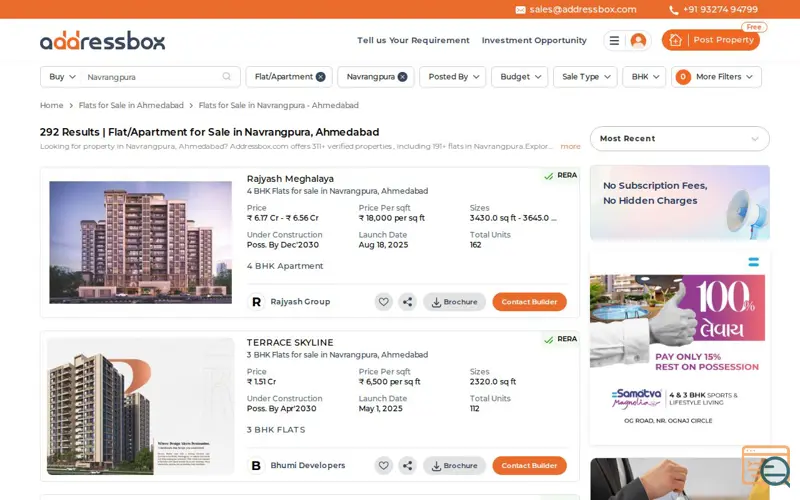
Task: Click the phone icon in top bar
Action: pyautogui.click(x=673, y=10)
